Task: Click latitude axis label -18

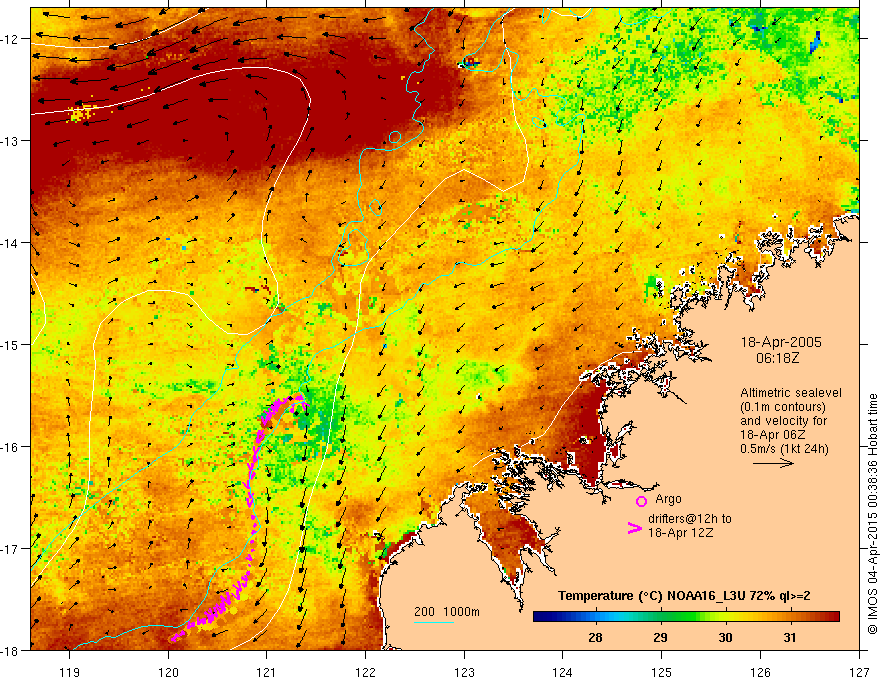Action: [x=11, y=651]
